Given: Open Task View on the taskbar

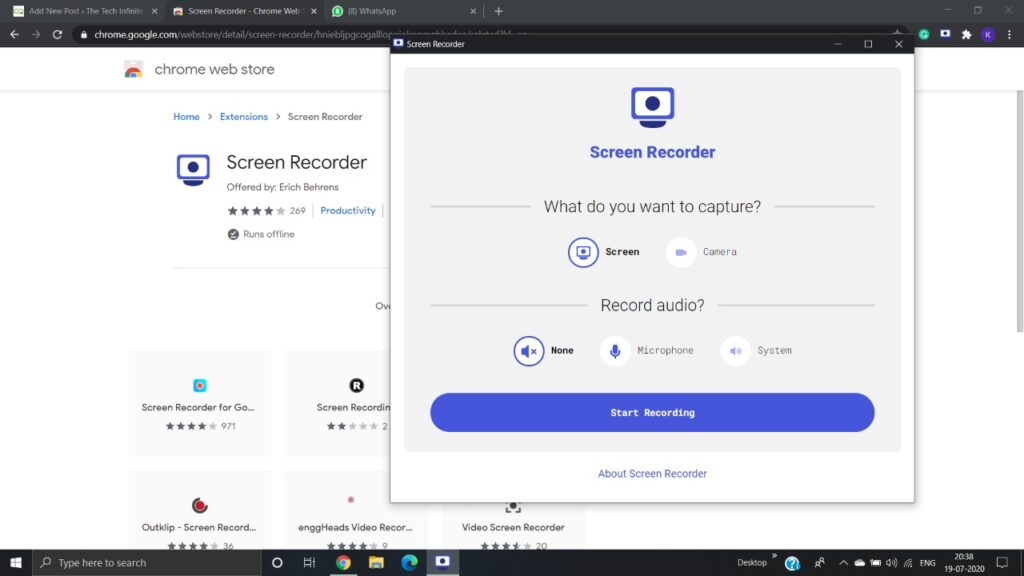Looking at the screenshot, I should [x=310, y=562].
